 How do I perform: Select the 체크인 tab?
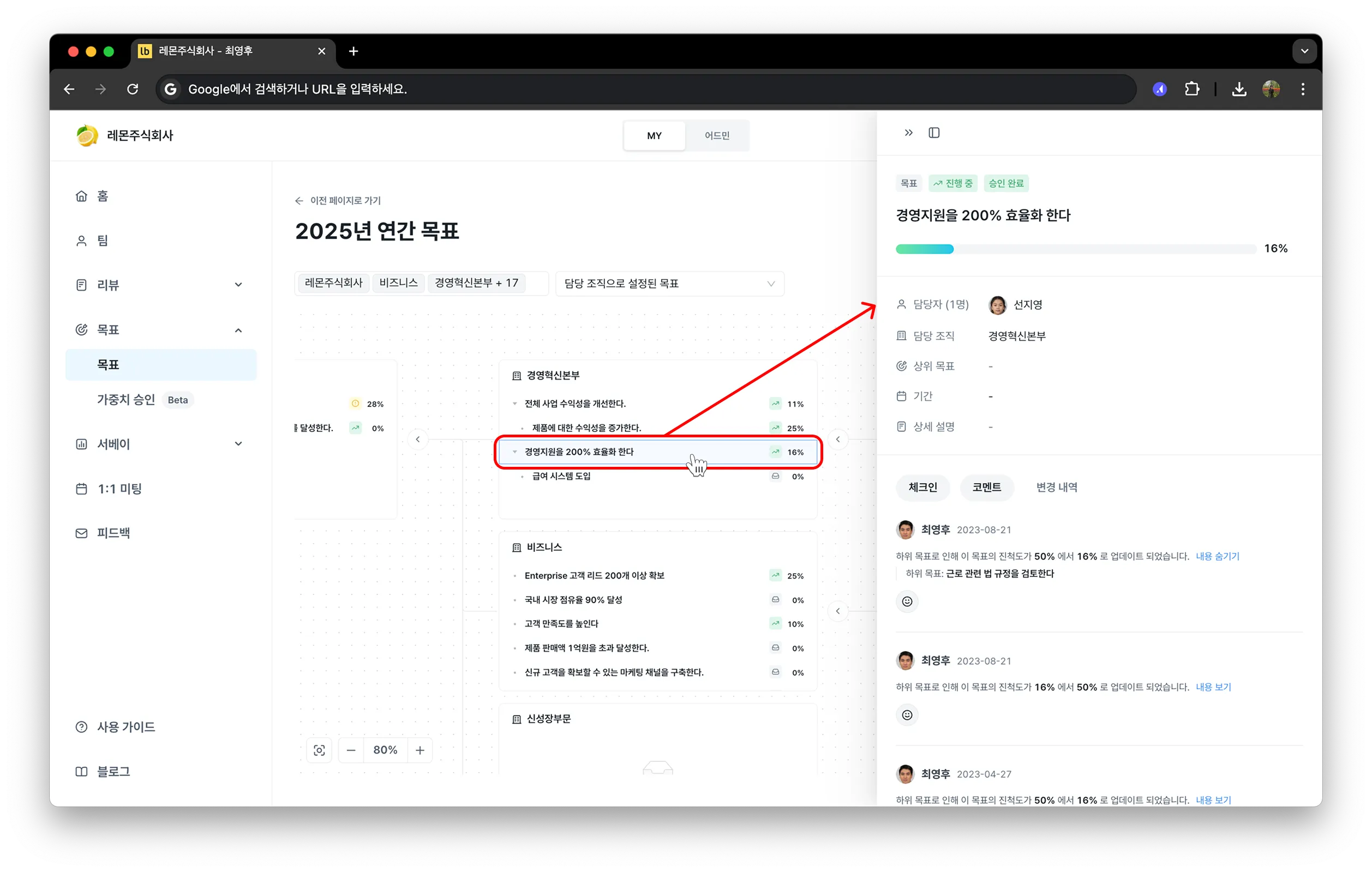(922, 488)
